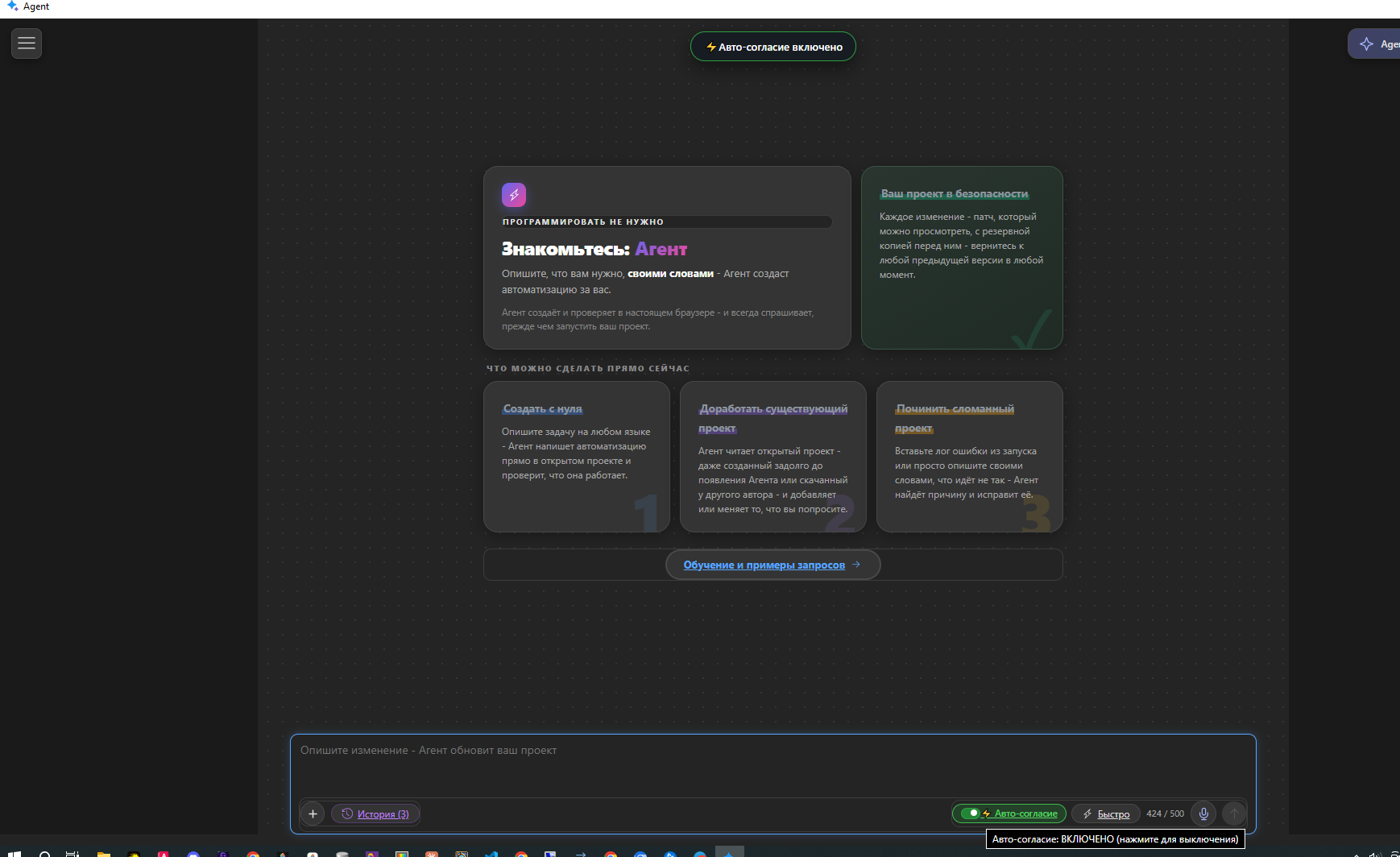Expand the История (3) list

click(375, 814)
